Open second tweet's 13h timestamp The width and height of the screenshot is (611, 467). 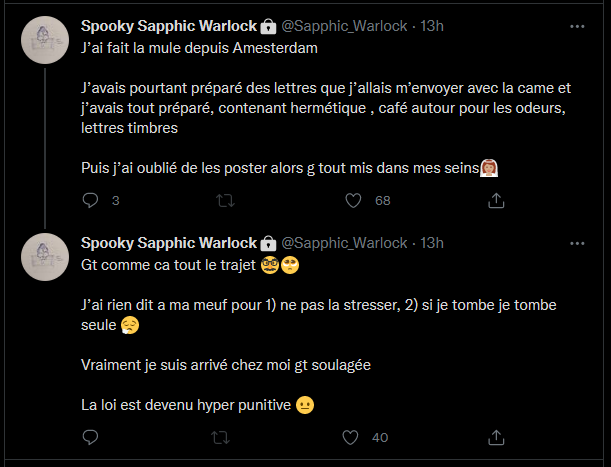pyautogui.click(x=433, y=243)
